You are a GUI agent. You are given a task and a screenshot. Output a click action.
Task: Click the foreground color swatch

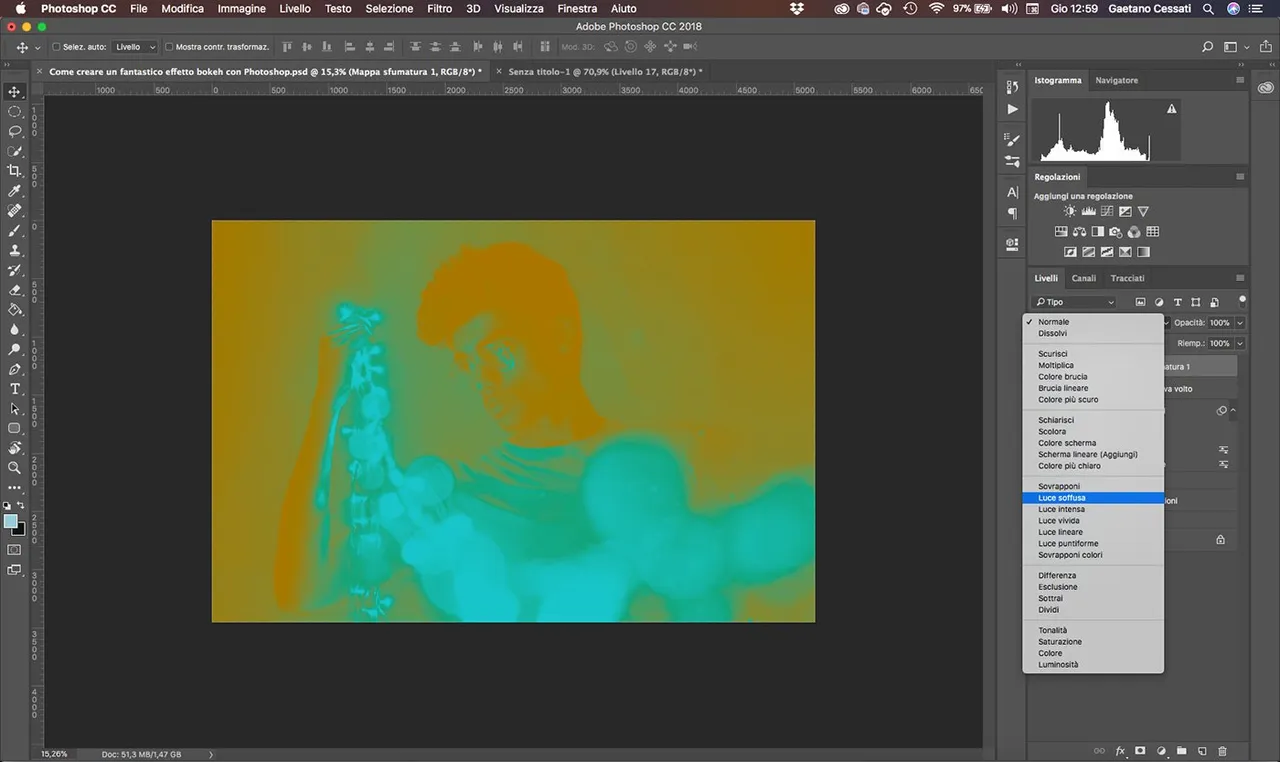(x=11, y=521)
